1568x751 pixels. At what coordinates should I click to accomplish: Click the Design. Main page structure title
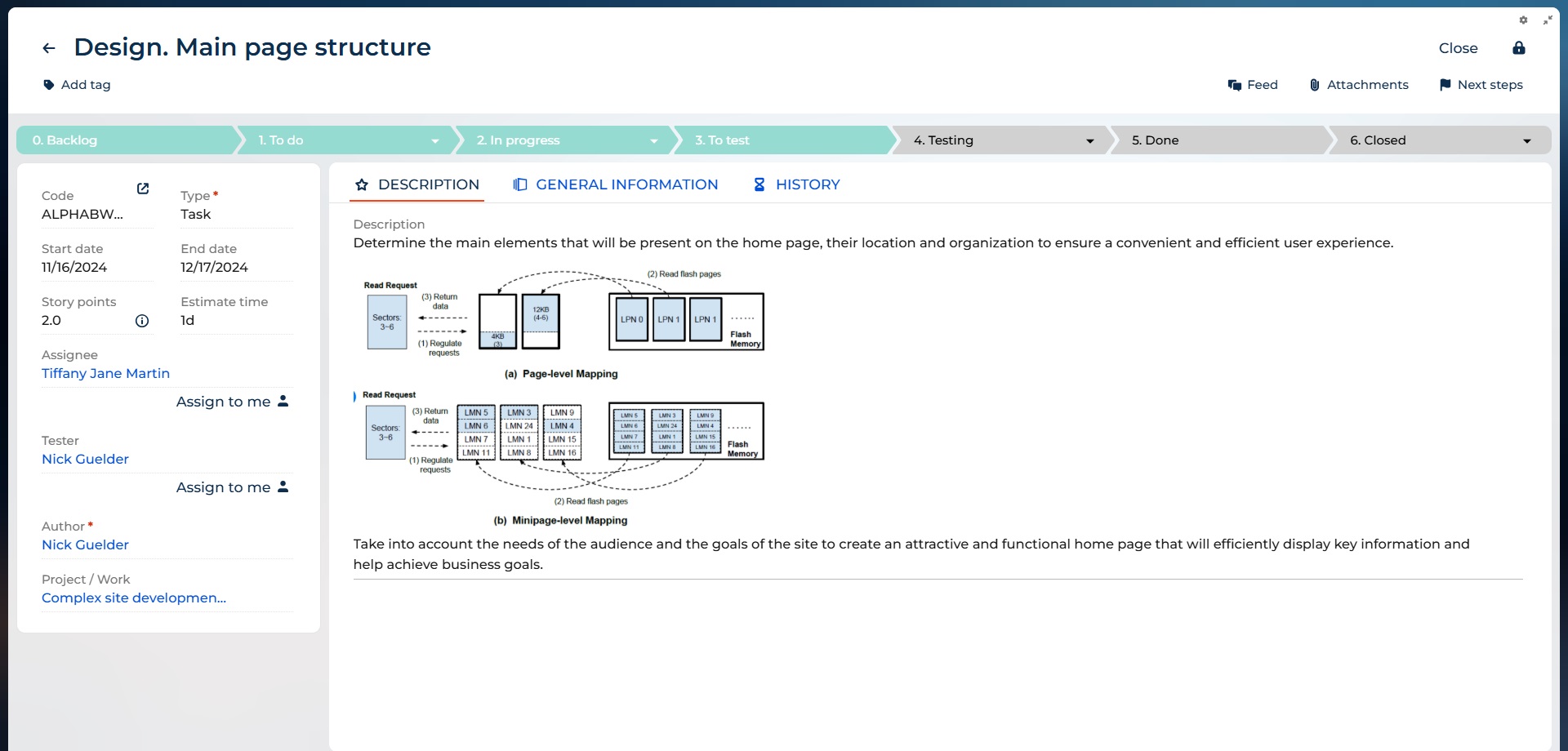coord(252,47)
